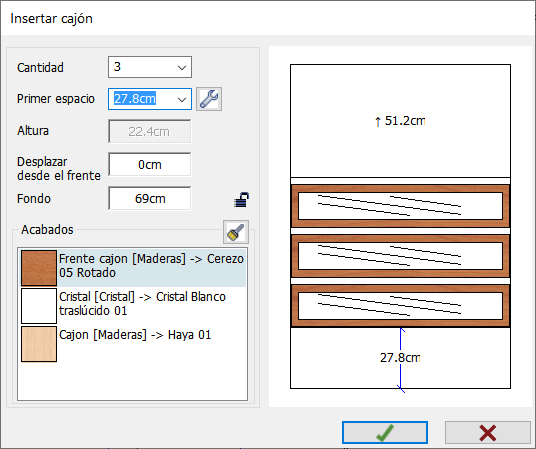Click the Desplazar desde el frente field
The height and width of the screenshot is (449, 536).
(x=150, y=164)
